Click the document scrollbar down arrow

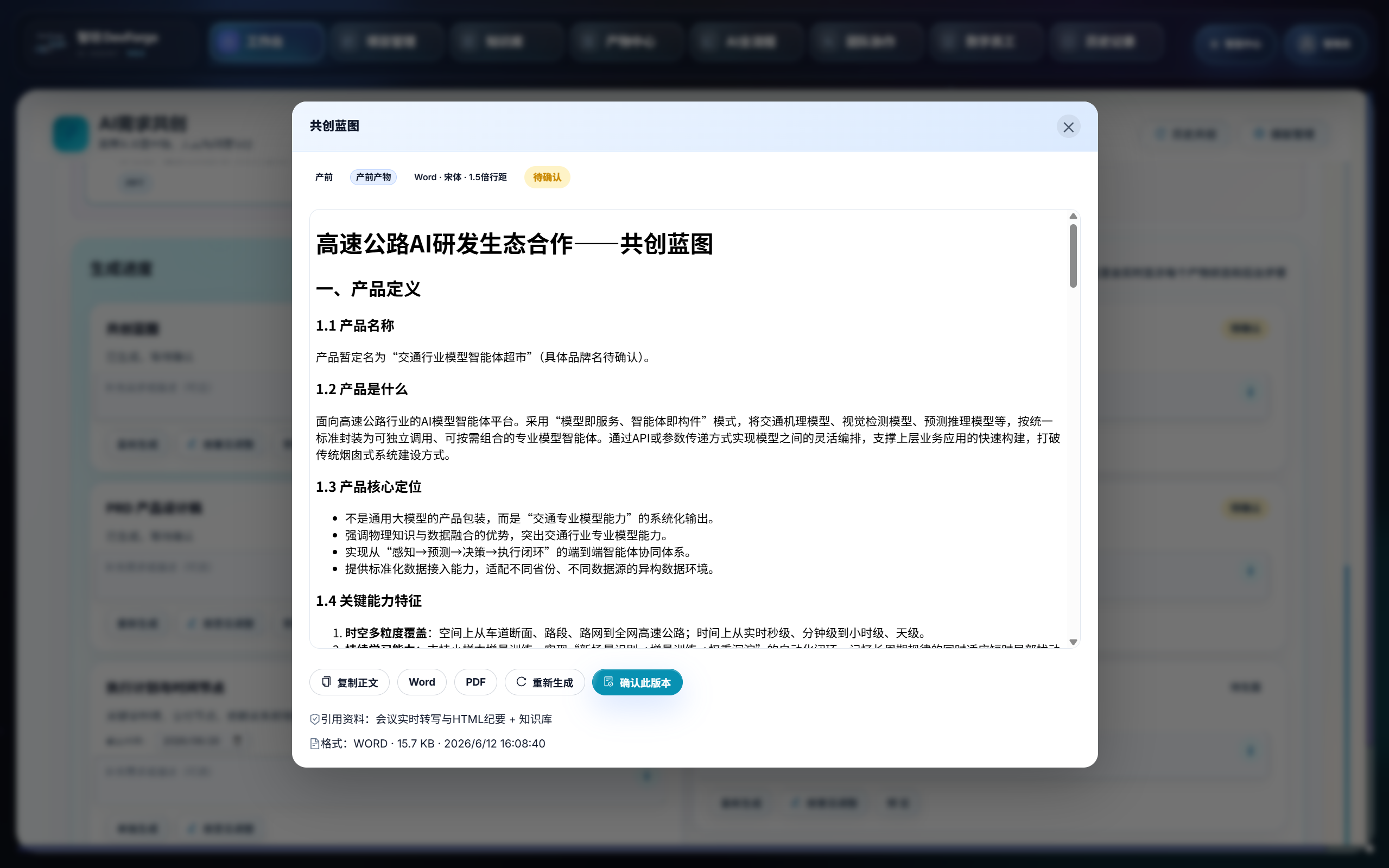click(1073, 642)
